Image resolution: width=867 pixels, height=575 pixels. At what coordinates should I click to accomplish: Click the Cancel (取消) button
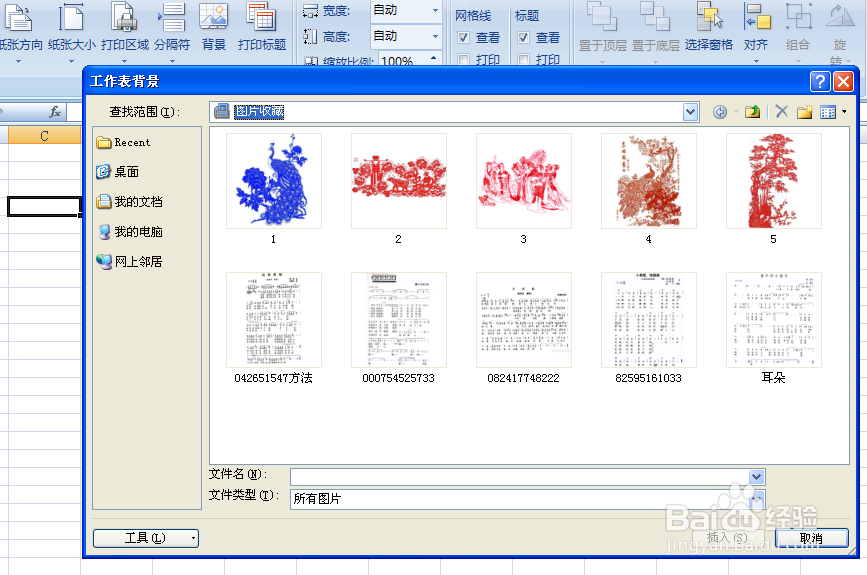point(811,538)
